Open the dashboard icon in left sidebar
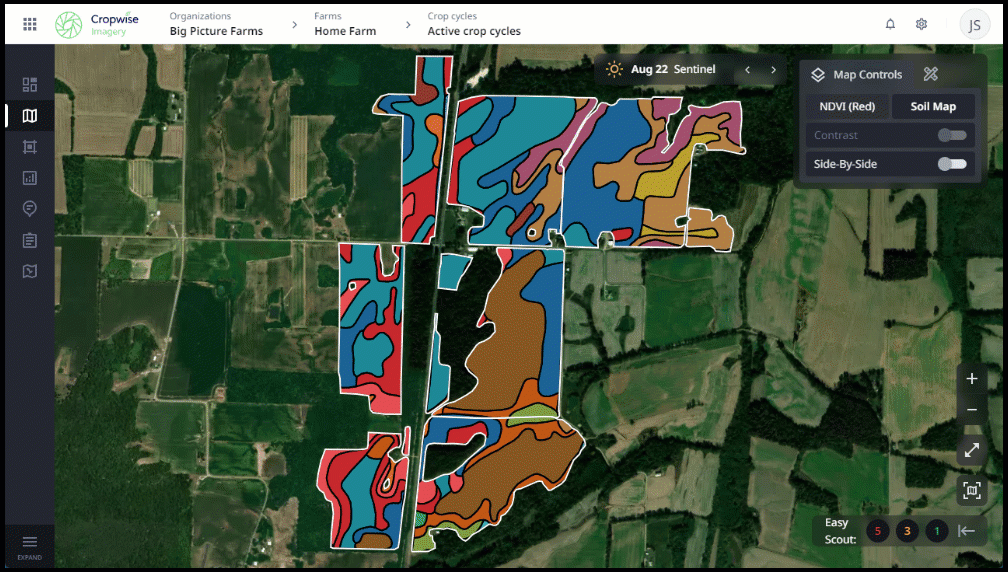Viewport: 1008px width, 572px height. coord(30,85)
